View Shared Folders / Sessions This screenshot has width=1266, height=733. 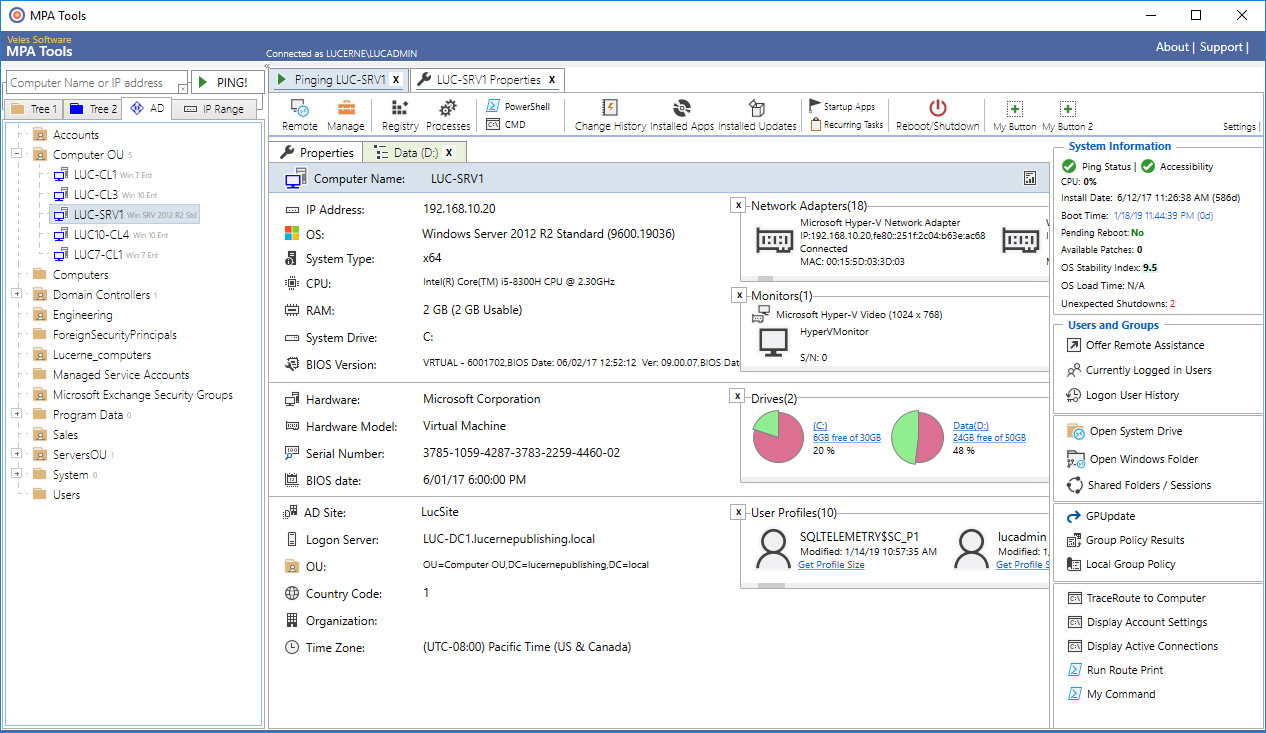(x=1139, y=485)
